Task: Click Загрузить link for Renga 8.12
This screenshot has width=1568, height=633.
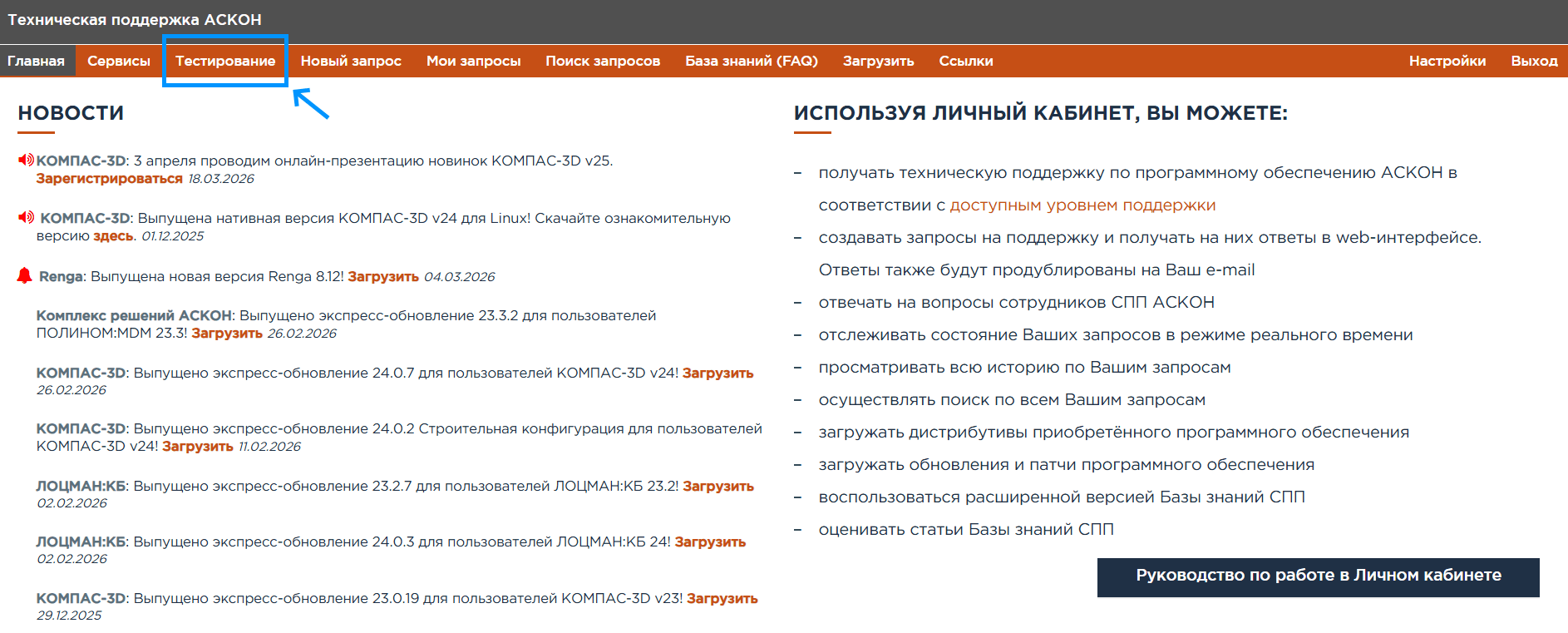Action: [x=383, y=277]
